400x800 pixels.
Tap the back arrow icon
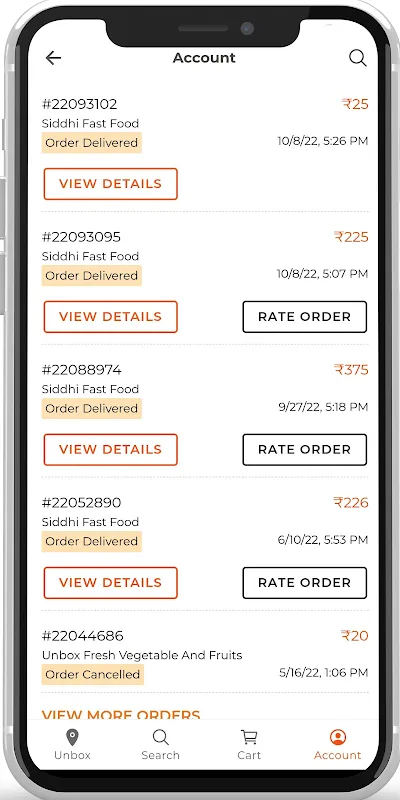point(53,58)
